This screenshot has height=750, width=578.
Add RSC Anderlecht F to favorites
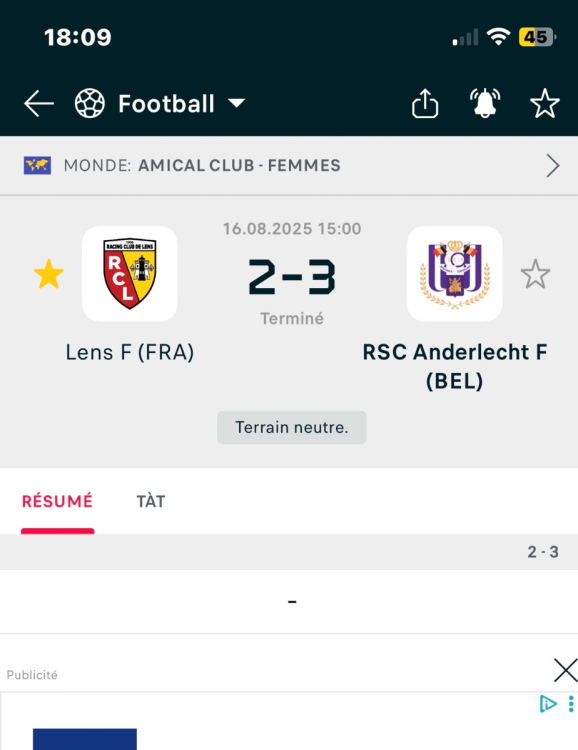click(x=535, y=274)
